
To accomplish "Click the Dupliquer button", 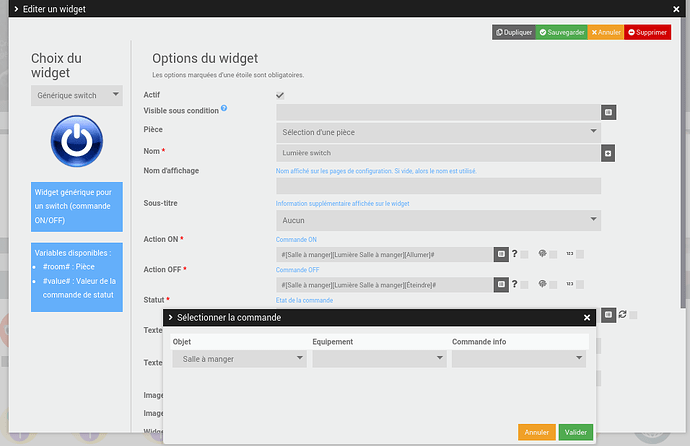I will click(x=514, y=32).
